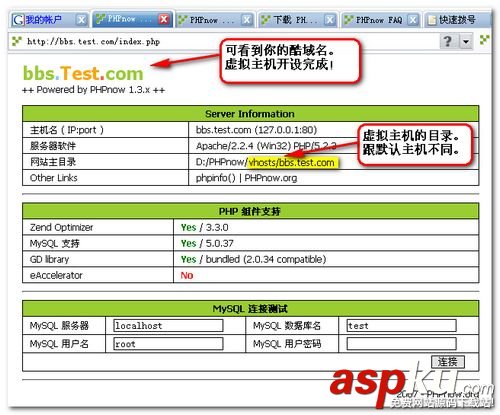
Task: Click the green icon right of address dropdown
Action: tap(484, 40)
